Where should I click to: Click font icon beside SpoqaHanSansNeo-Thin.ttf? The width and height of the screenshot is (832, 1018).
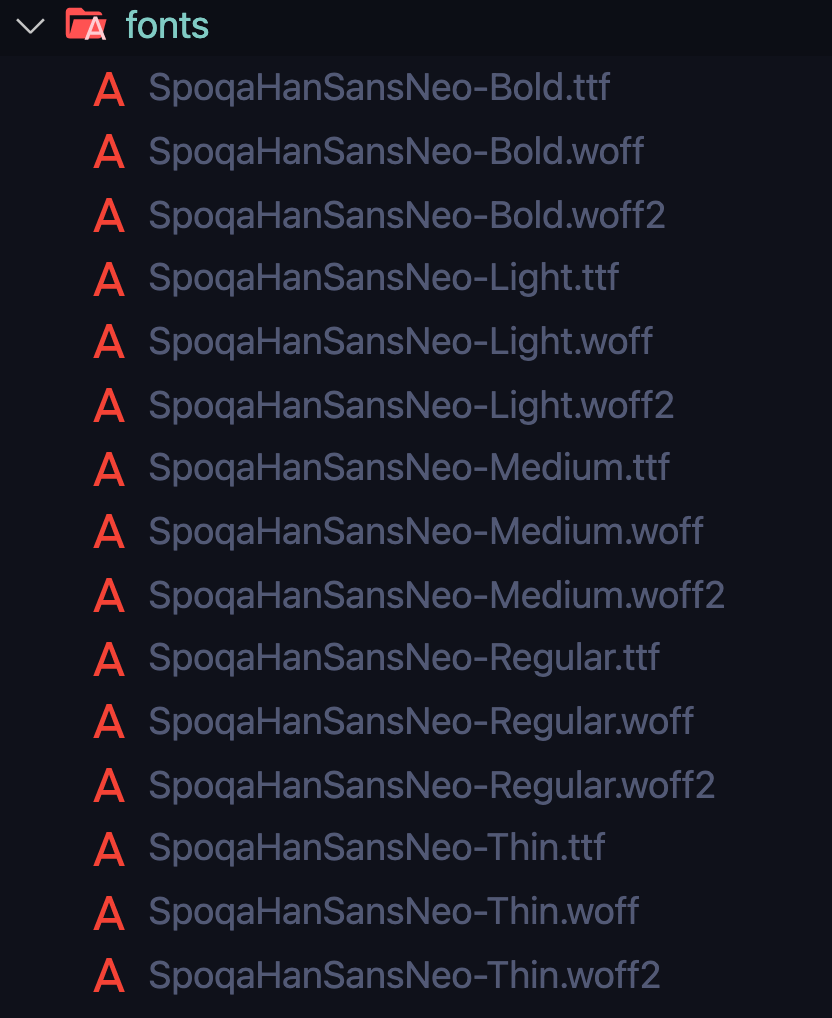point(109,849)
